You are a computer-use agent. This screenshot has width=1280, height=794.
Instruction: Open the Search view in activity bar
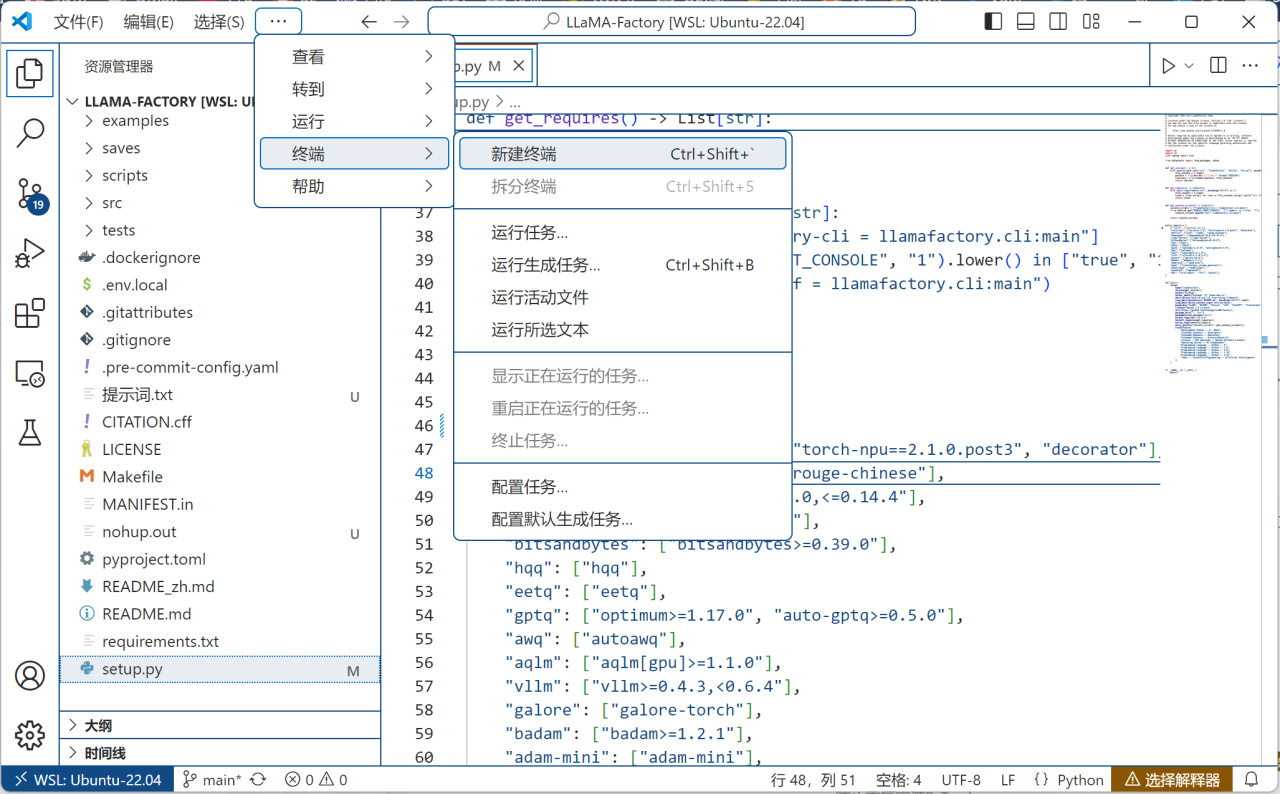click(x=30, y=132)
